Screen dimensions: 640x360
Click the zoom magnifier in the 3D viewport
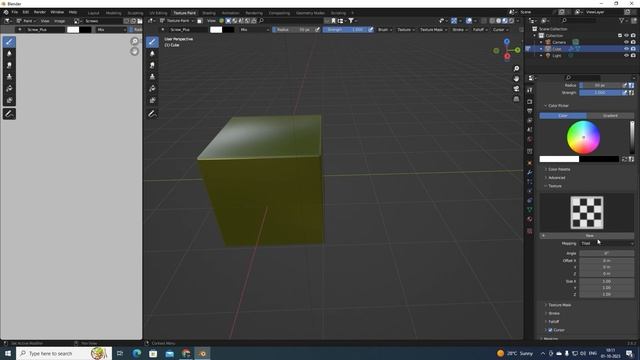(x=516, y=69)
